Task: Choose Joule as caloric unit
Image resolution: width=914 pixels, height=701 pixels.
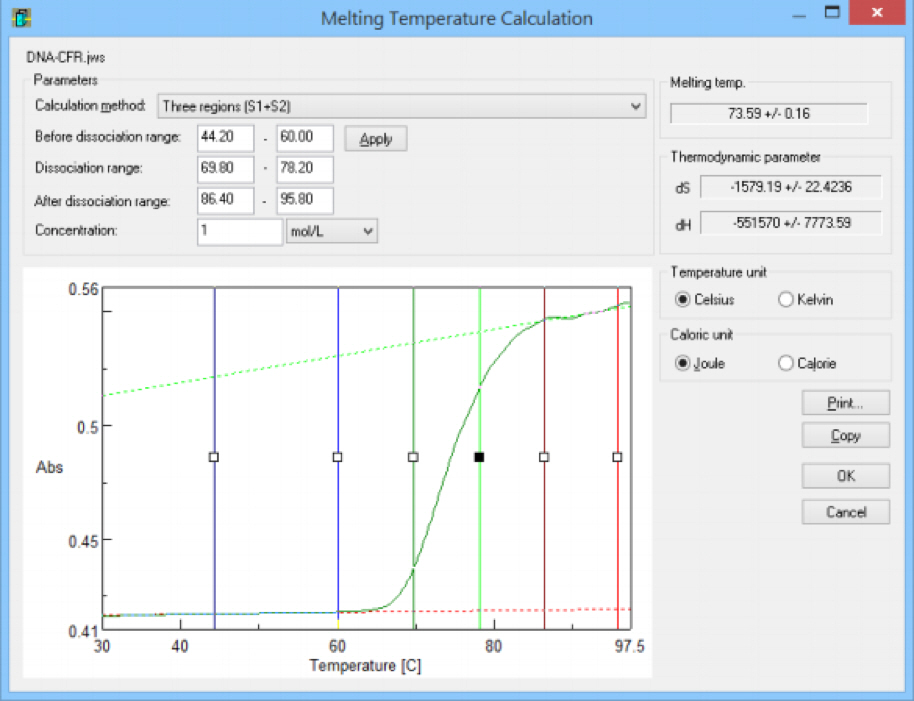Action: pos(684,363)
